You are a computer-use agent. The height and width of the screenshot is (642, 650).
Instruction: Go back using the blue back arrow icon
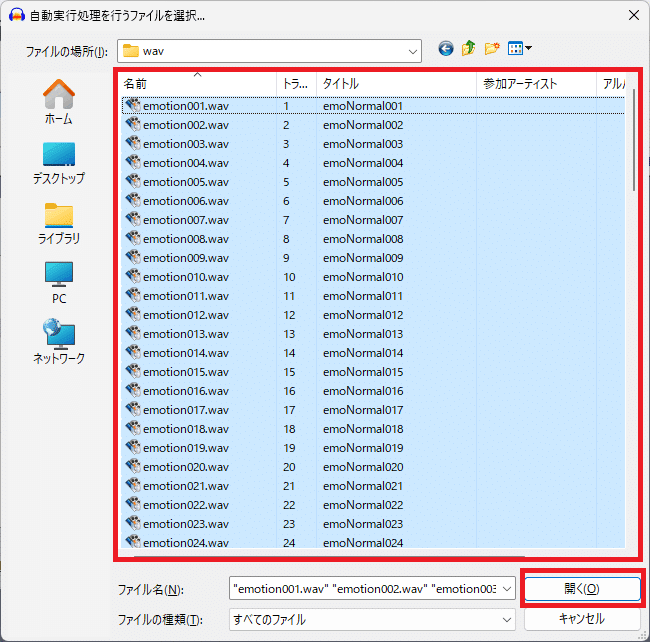(x=446, y=49)
